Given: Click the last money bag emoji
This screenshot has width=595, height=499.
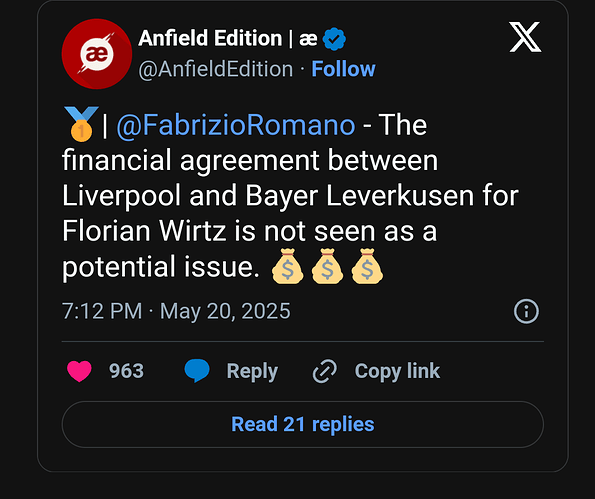Looking at the screenshot, I should pyautogui.click(x=367, y=266).
